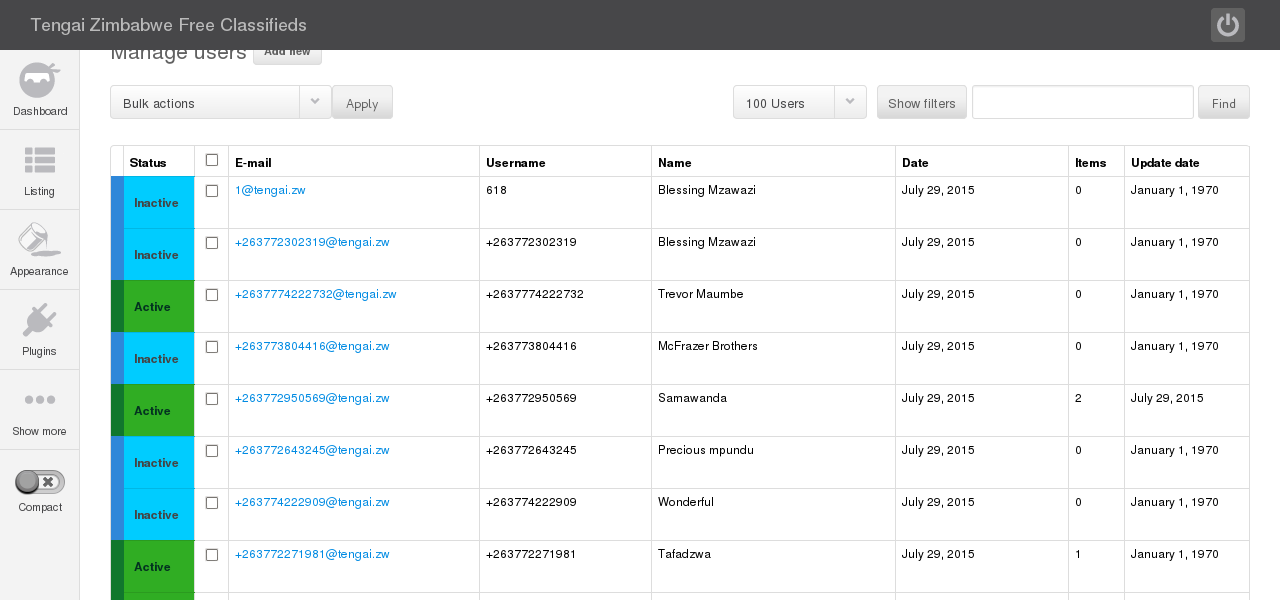This screenshot has width=1280, height=600.
Task: Open the Listing sidebar icon
Action: click(x=40, y=160)
